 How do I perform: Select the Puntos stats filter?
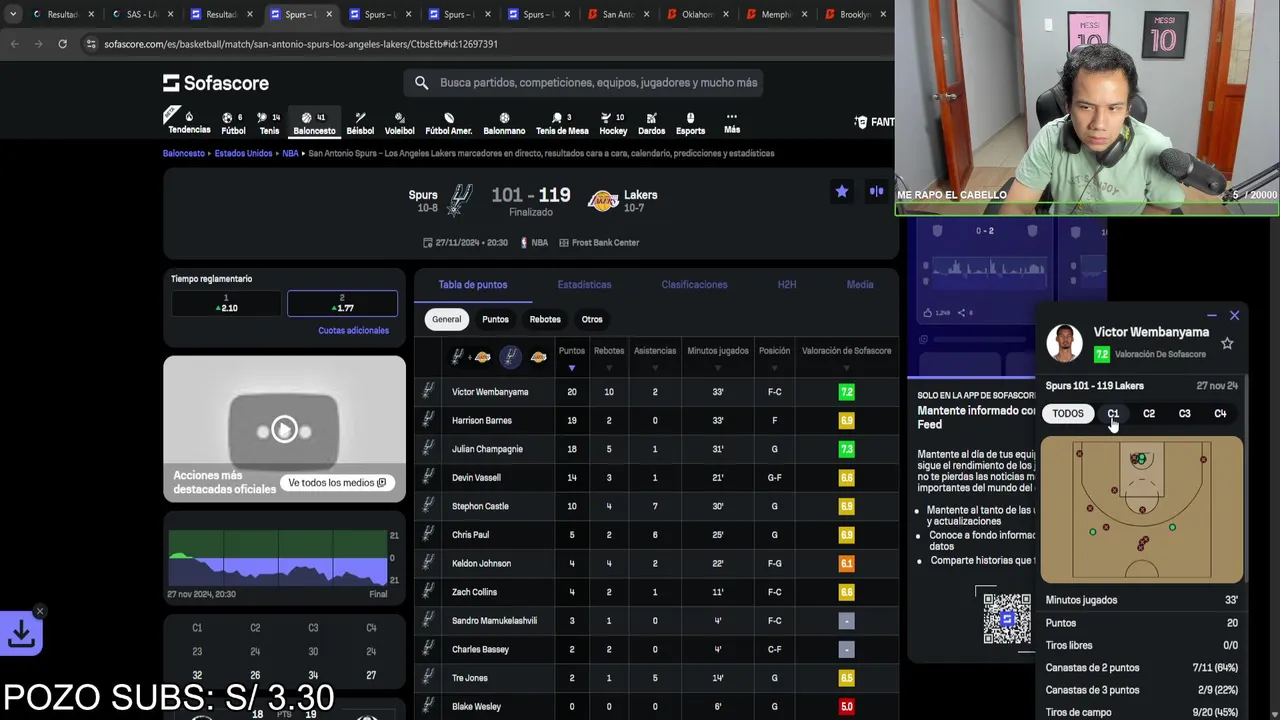(495, 319)
